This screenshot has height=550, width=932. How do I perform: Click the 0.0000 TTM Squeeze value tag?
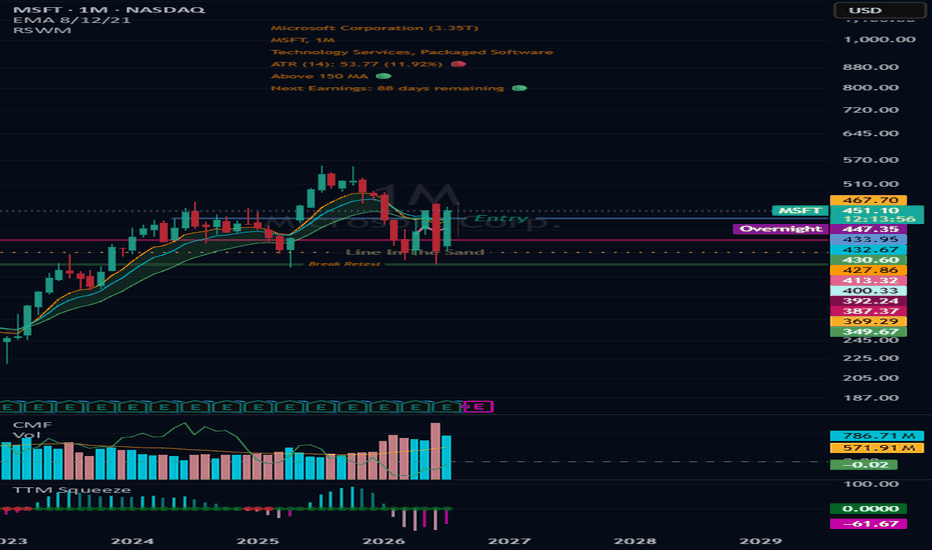tap(868, 508)
